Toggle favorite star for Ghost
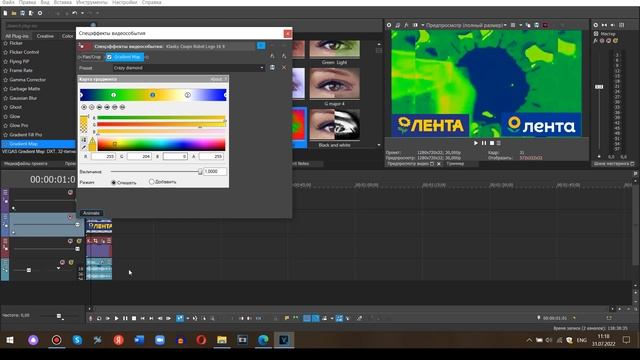Viewport: 640px width, 360px height. [6, 107]
